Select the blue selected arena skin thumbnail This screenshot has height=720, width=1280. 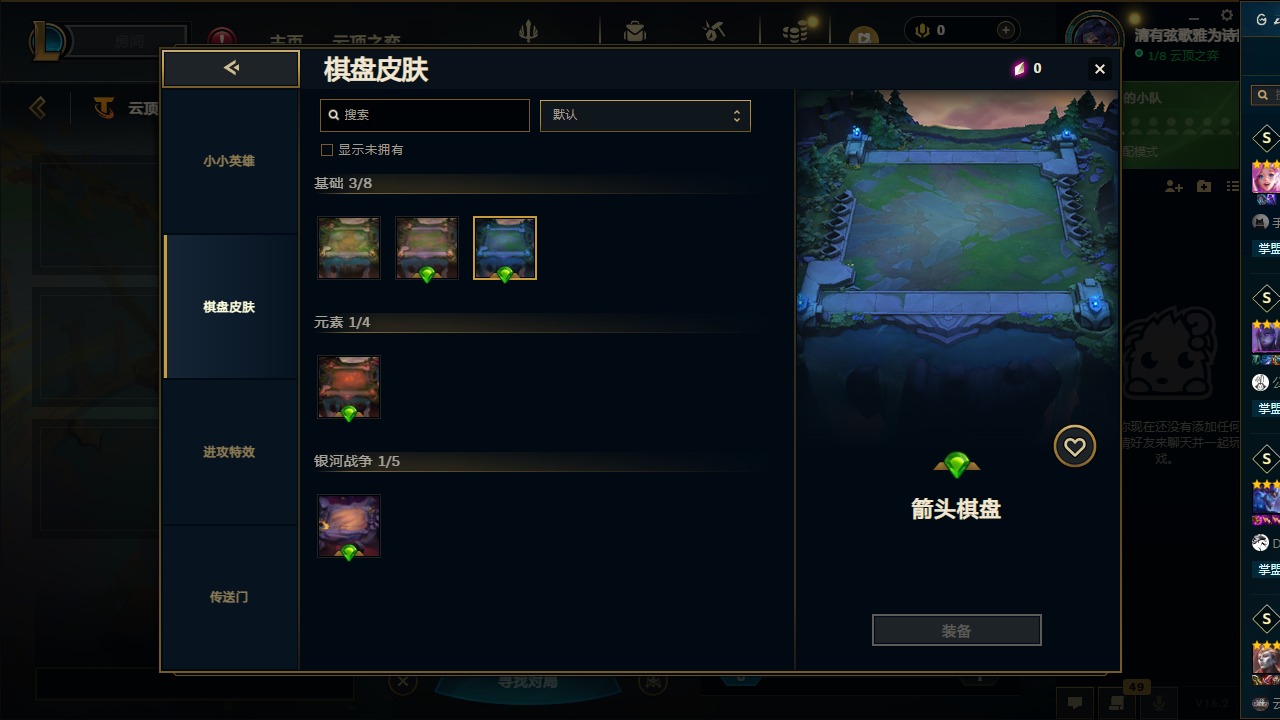click(x=505, y=248)
